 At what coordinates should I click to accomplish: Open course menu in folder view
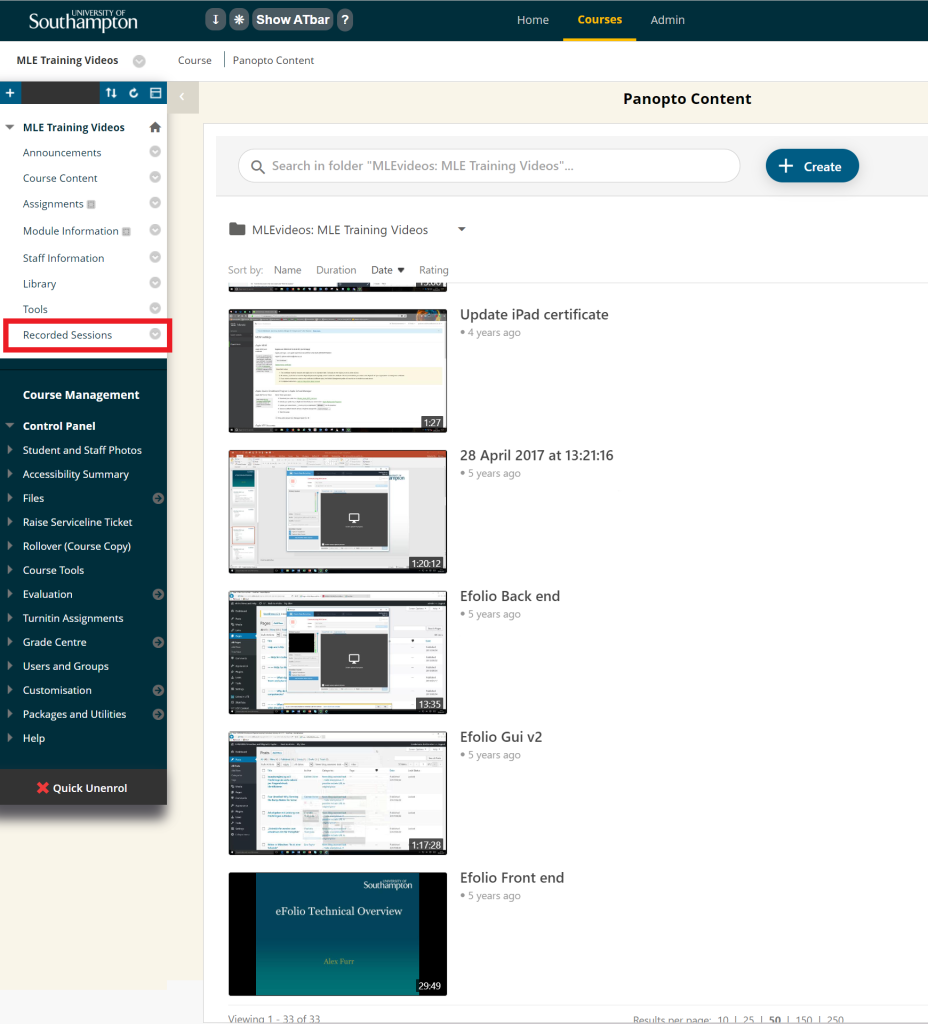coord(155,93)
